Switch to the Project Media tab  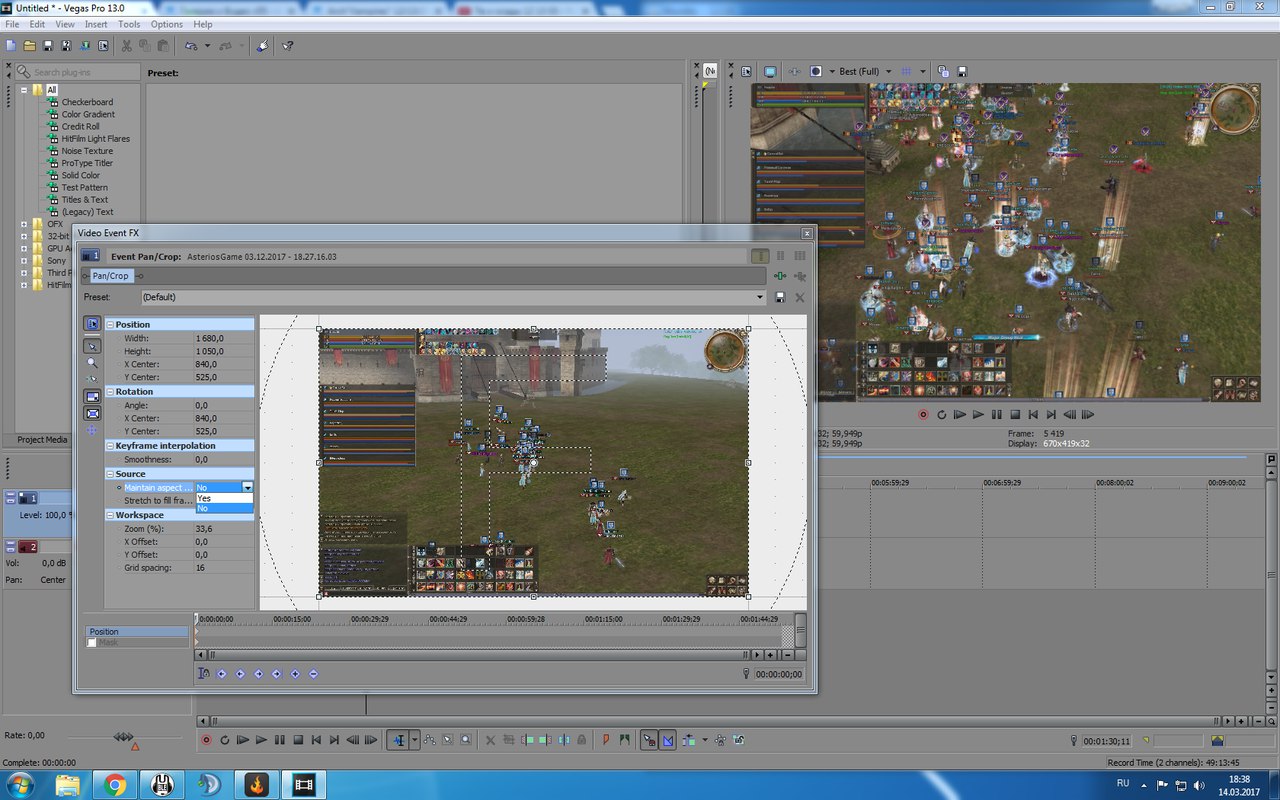tap(42, 440)
